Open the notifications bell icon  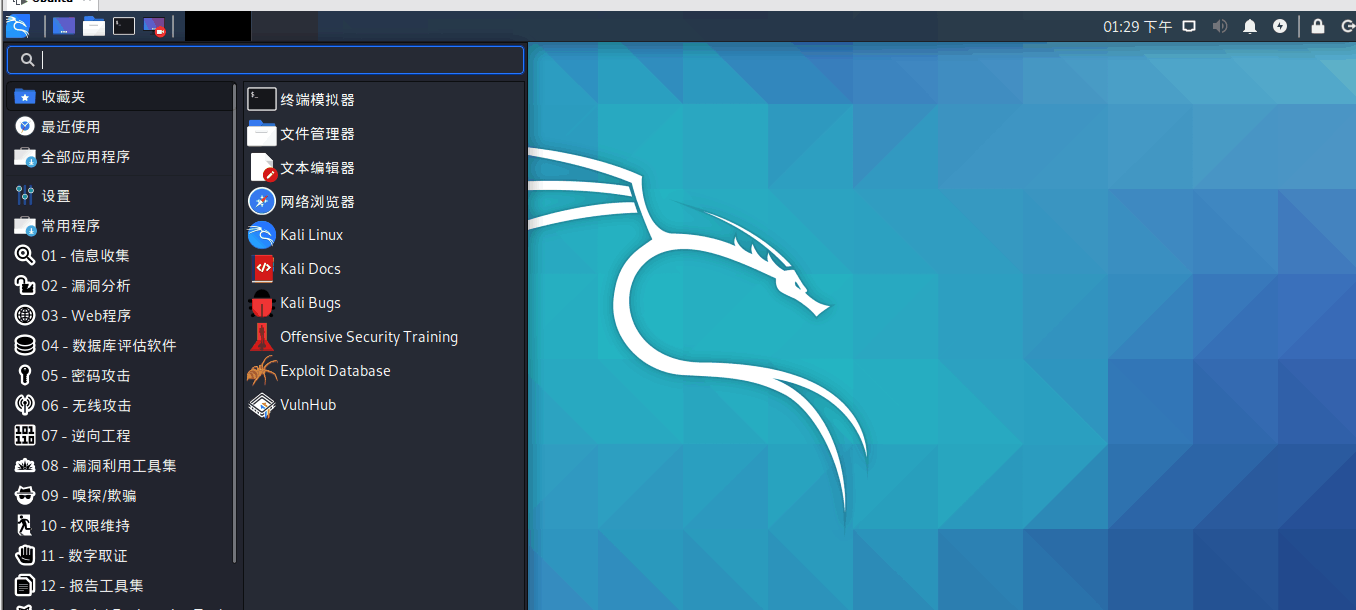click(1250, 27)
